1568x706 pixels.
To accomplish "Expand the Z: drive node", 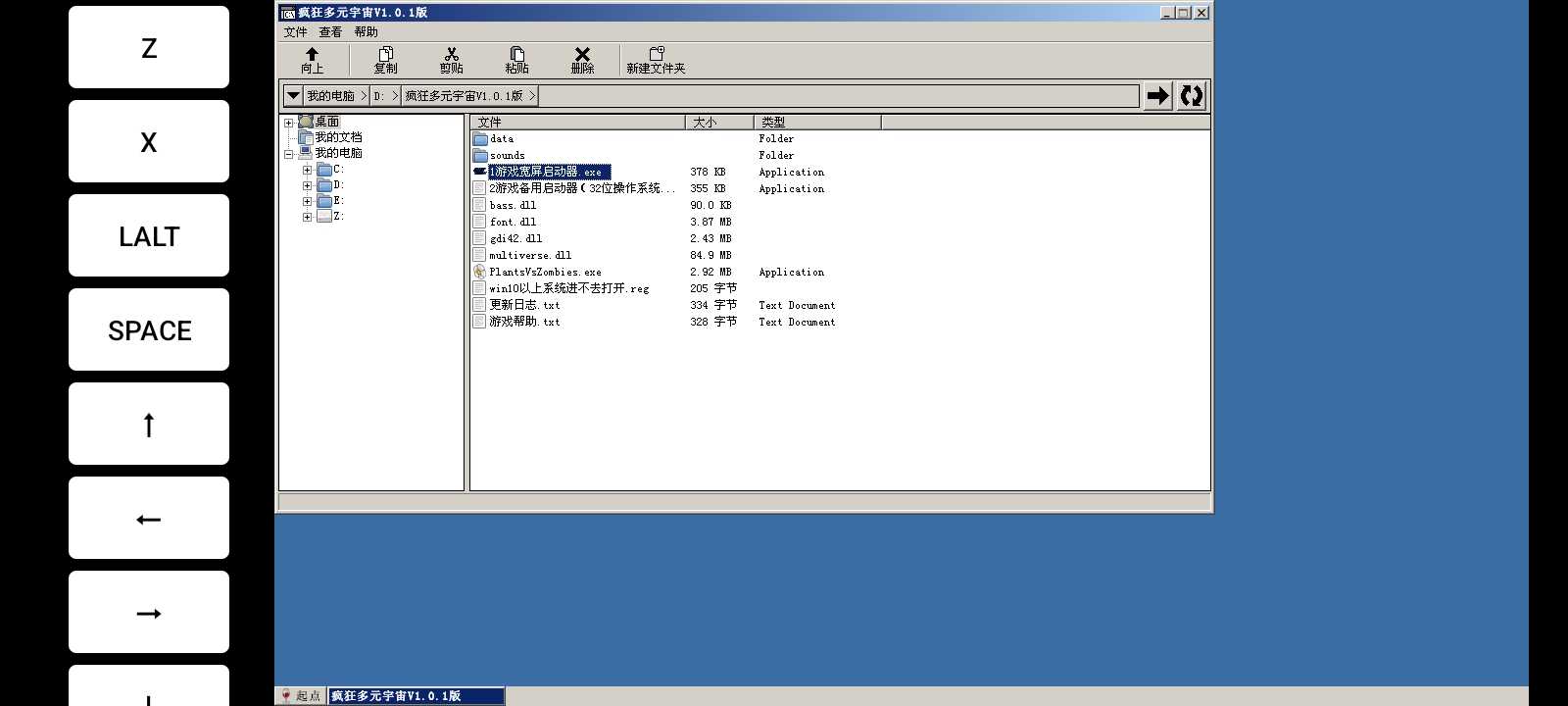I will coord(307,217).
